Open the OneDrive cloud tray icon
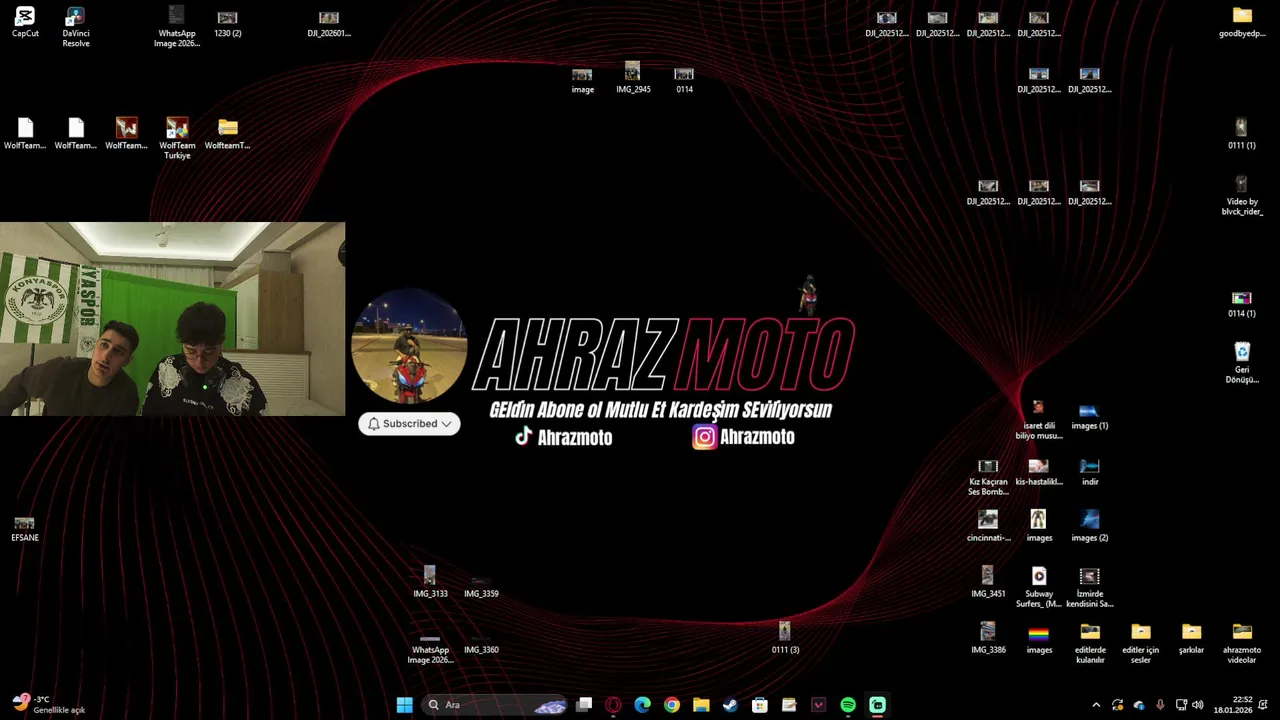The width and height of the screenshot is (1280, 720). [1139, 705]
